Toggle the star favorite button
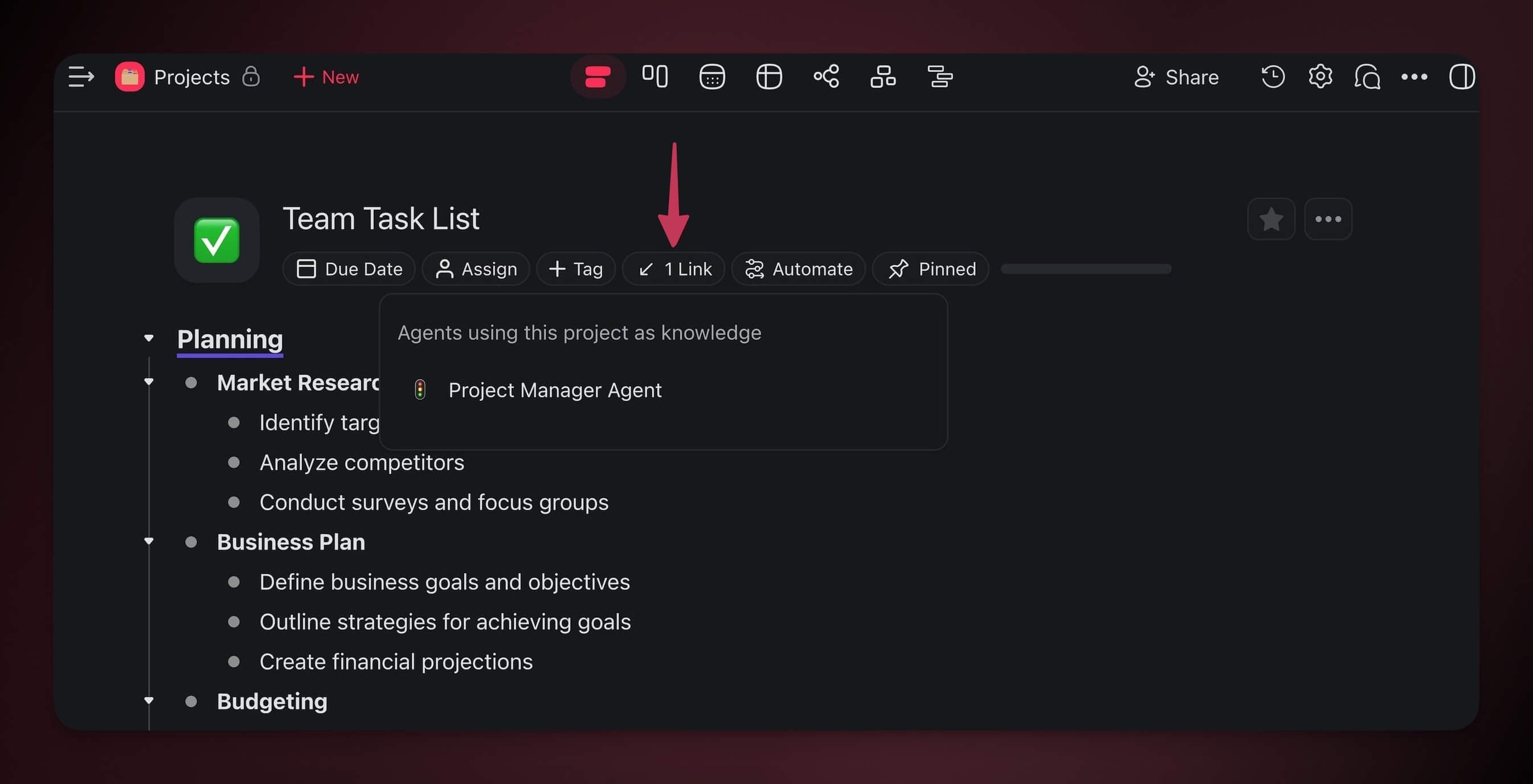The height and width of the screenshot is (784, 1533). (x=1270, y=219)
